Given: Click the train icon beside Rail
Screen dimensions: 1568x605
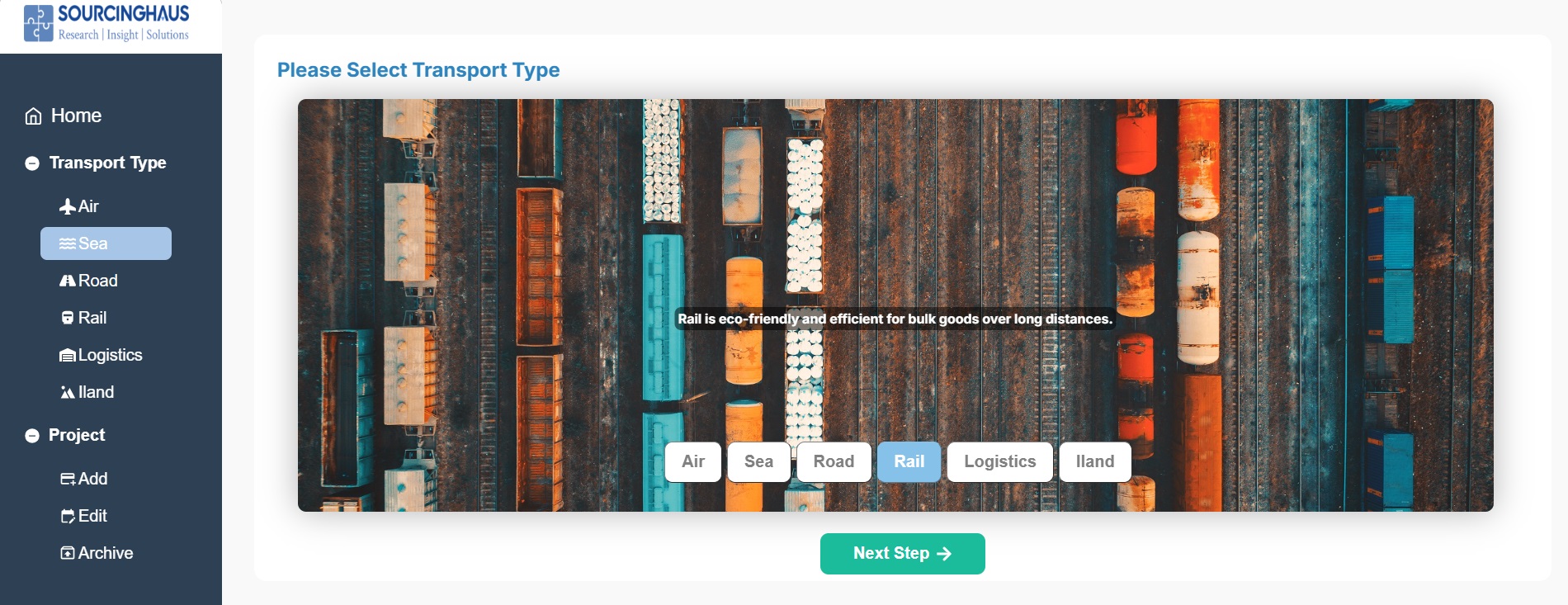Looking at the screenshot, I should (68, 318).
